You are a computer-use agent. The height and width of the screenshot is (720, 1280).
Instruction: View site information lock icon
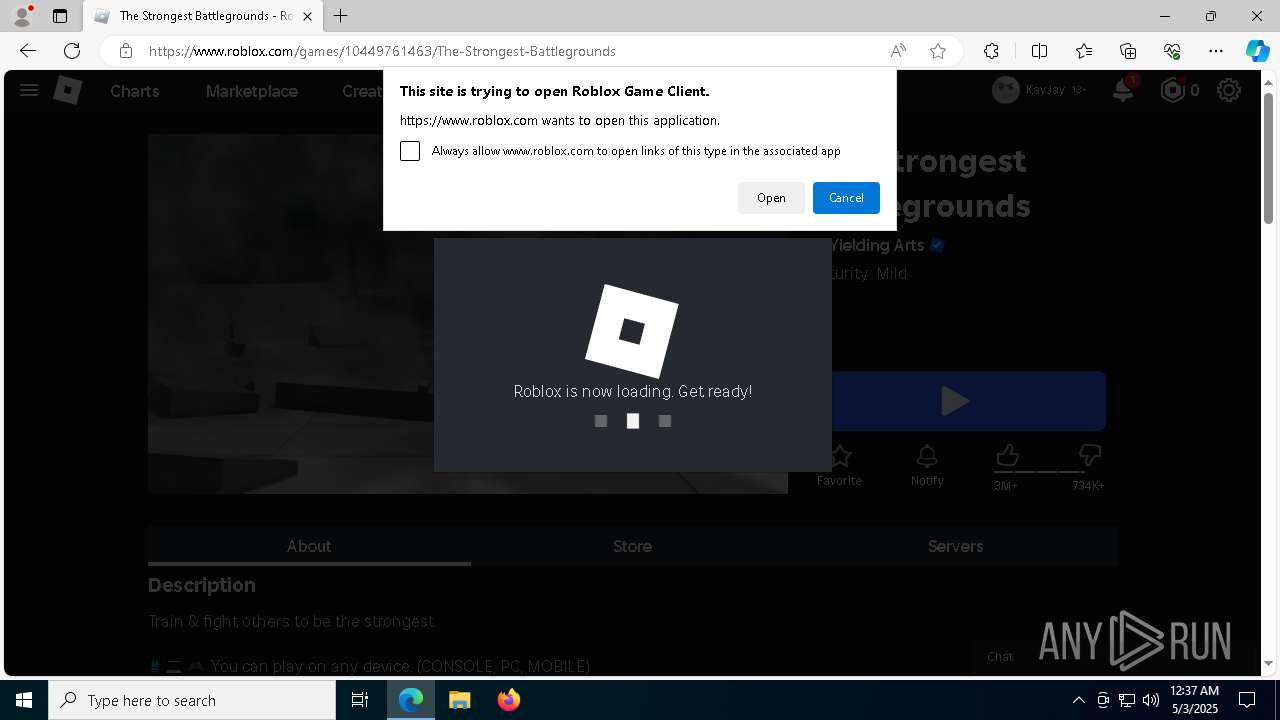pos(125,51)
